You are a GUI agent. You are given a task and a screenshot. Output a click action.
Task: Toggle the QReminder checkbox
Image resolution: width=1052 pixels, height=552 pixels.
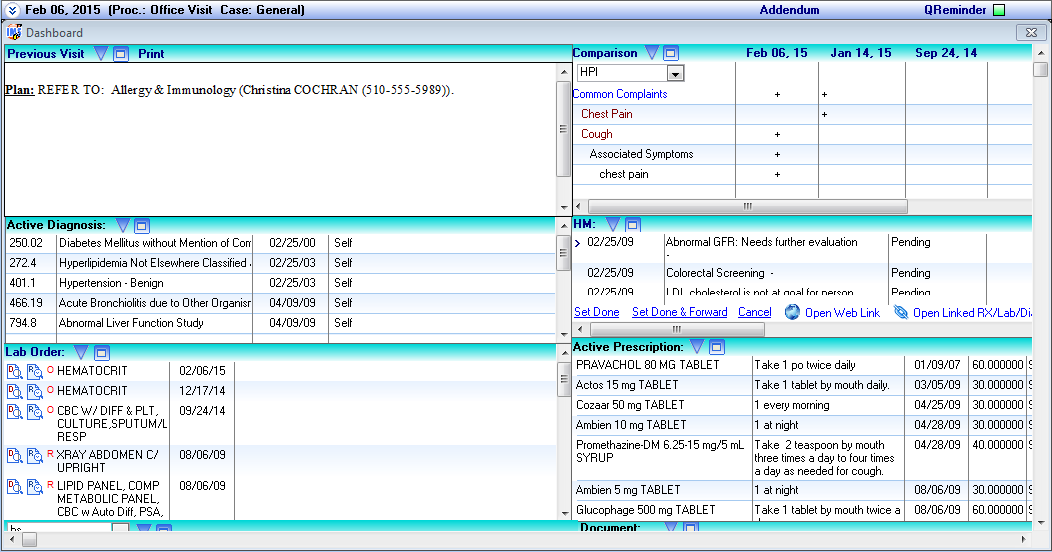(x=999, y=10)
